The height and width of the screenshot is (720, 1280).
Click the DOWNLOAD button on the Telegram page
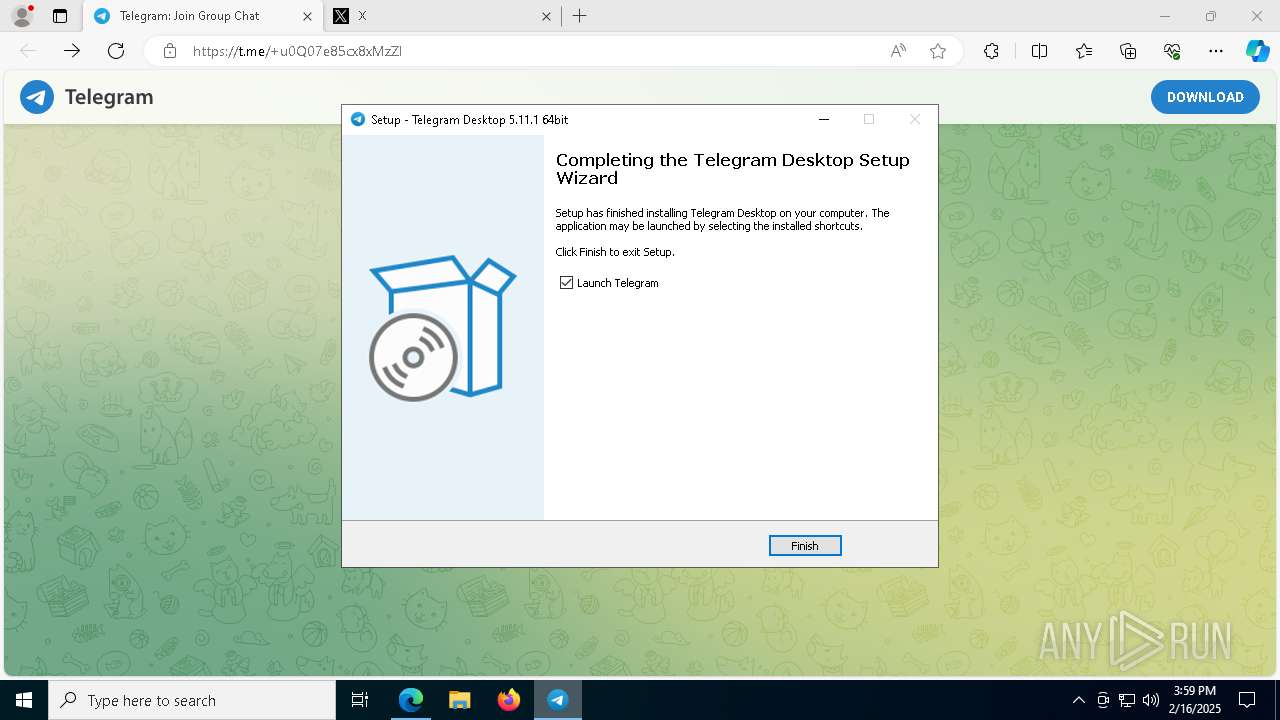point(1205,97)
